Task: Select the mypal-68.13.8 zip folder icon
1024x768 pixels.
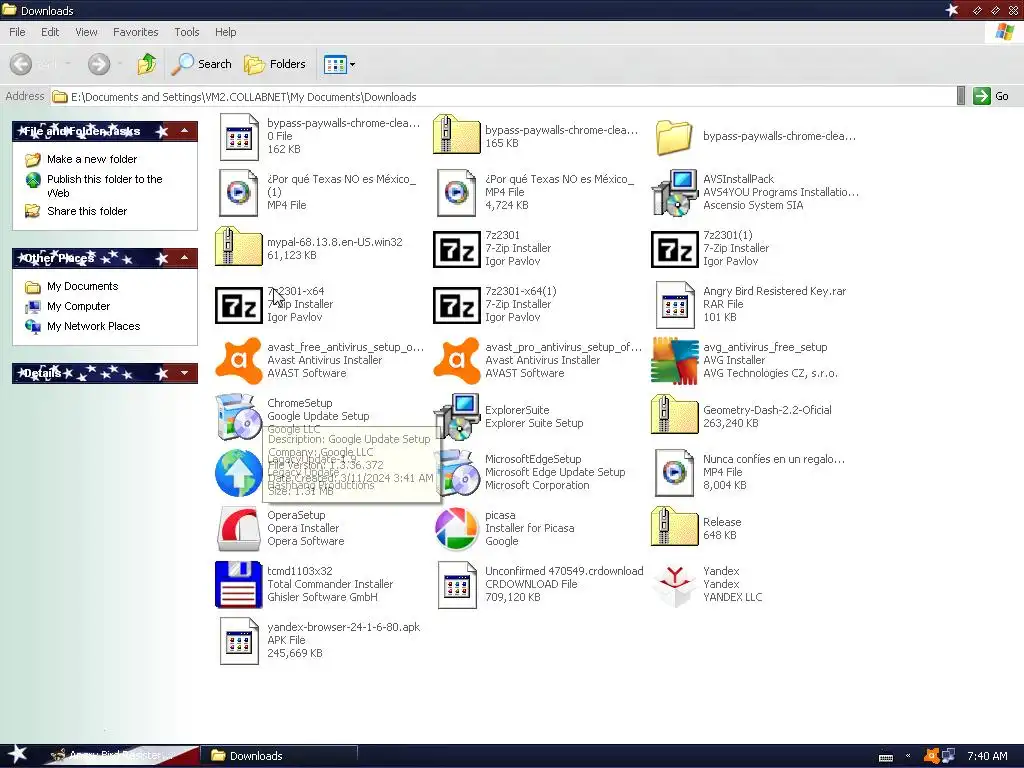Action: [238, 248]
